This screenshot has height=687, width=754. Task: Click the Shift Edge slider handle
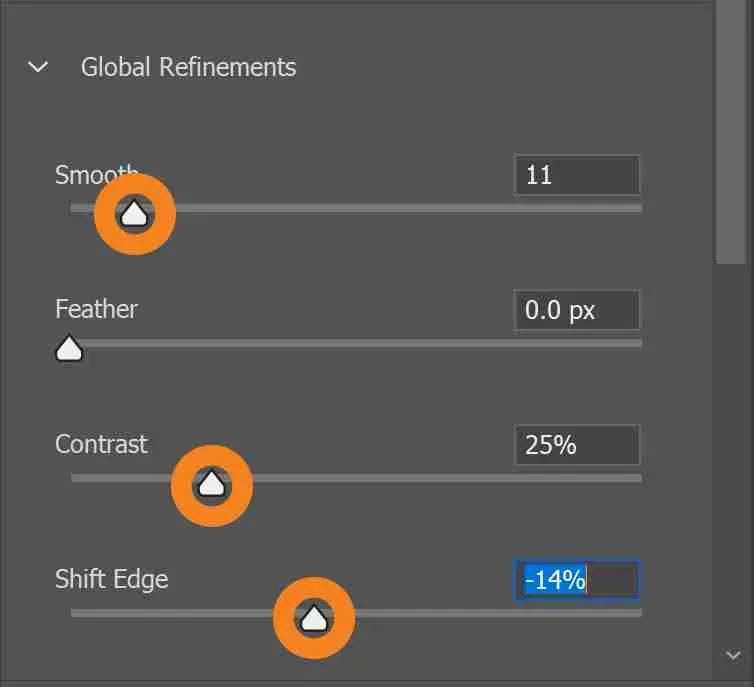[314, 619]
